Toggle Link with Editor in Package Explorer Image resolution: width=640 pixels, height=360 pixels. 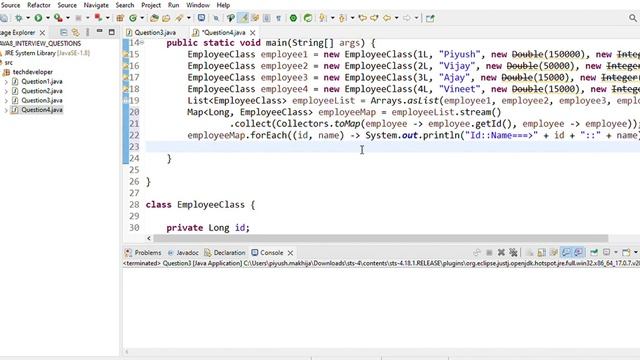click(x=76, y=32)
